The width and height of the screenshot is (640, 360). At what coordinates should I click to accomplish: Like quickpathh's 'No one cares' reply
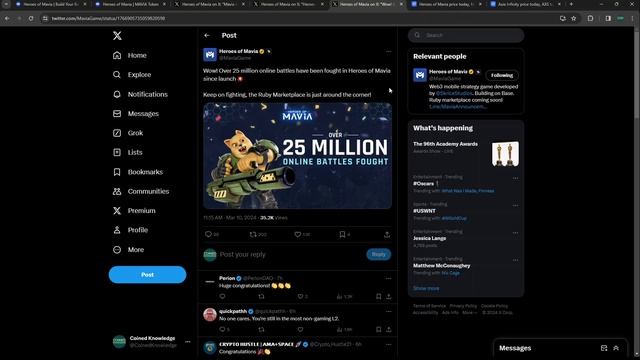(x=300, y=329)
